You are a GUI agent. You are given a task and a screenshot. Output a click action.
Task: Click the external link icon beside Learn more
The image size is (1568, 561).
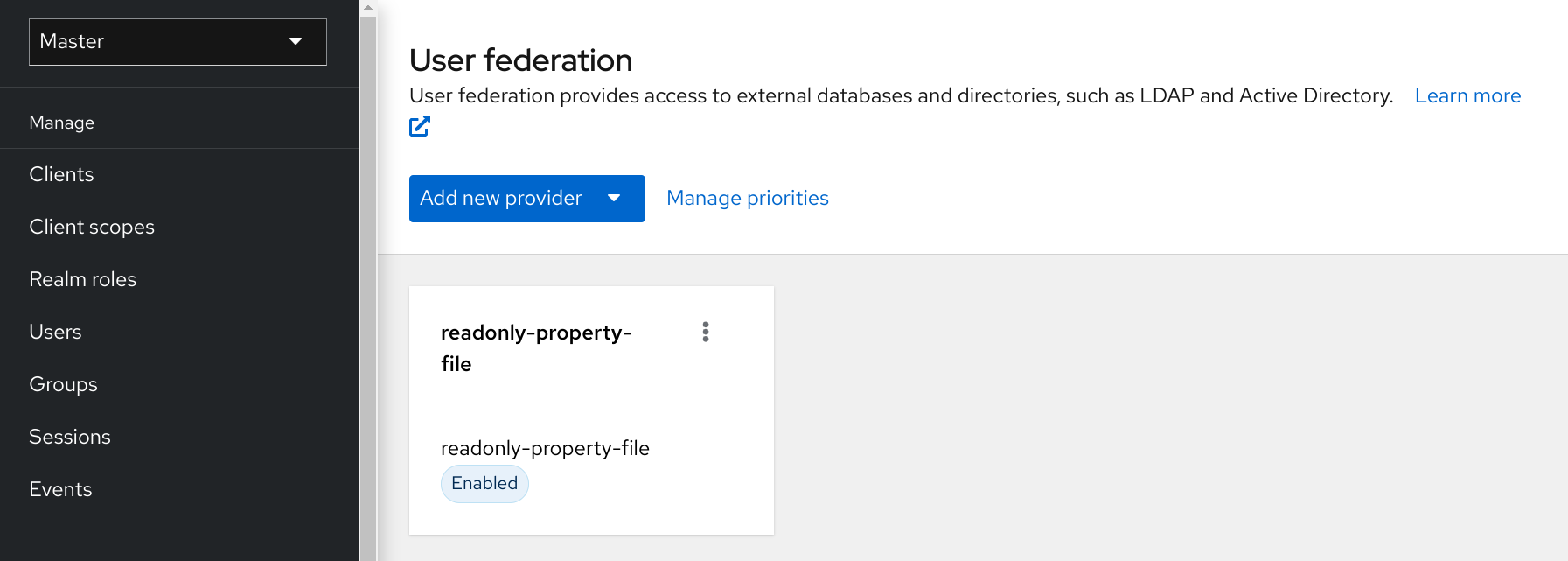click(420, 126)
